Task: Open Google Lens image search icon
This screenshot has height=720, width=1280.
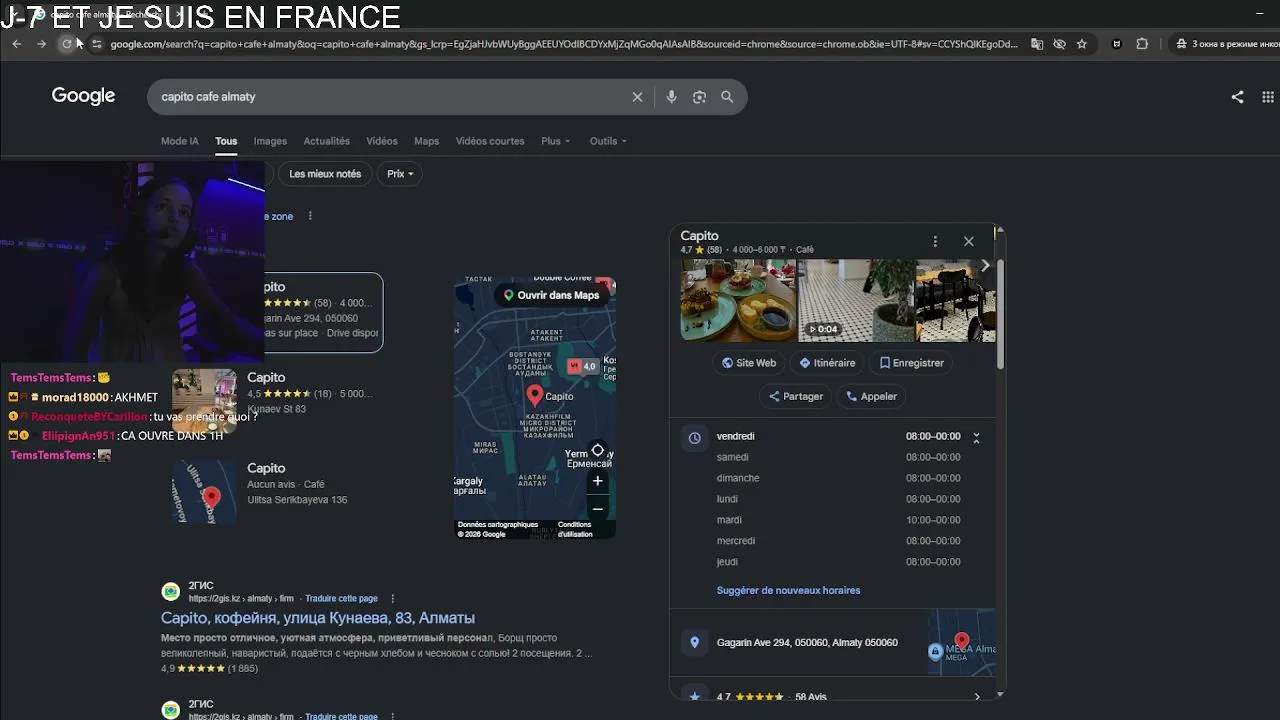Action: 699,97
